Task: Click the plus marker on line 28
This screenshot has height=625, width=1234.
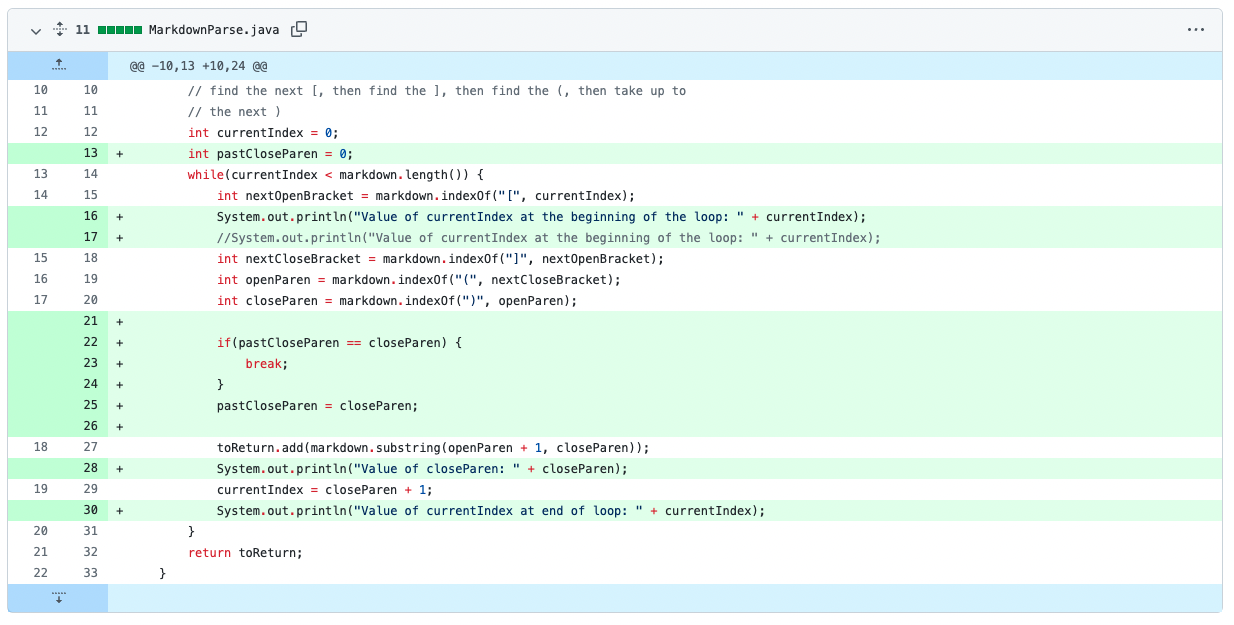Action: pyautogui.click(x=119, y=469)
